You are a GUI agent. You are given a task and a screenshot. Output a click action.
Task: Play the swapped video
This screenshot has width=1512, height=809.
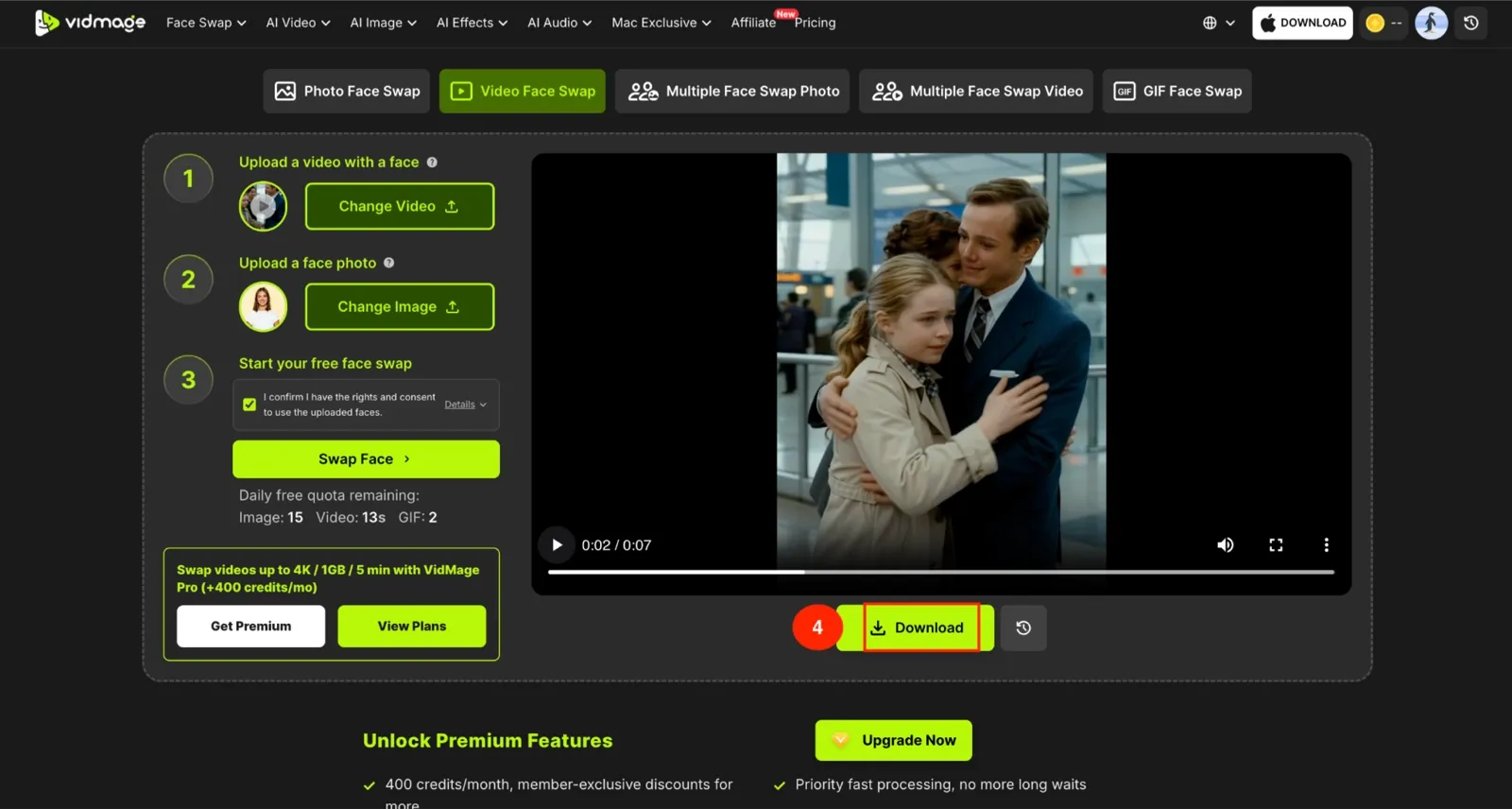(x=557, y=544)
